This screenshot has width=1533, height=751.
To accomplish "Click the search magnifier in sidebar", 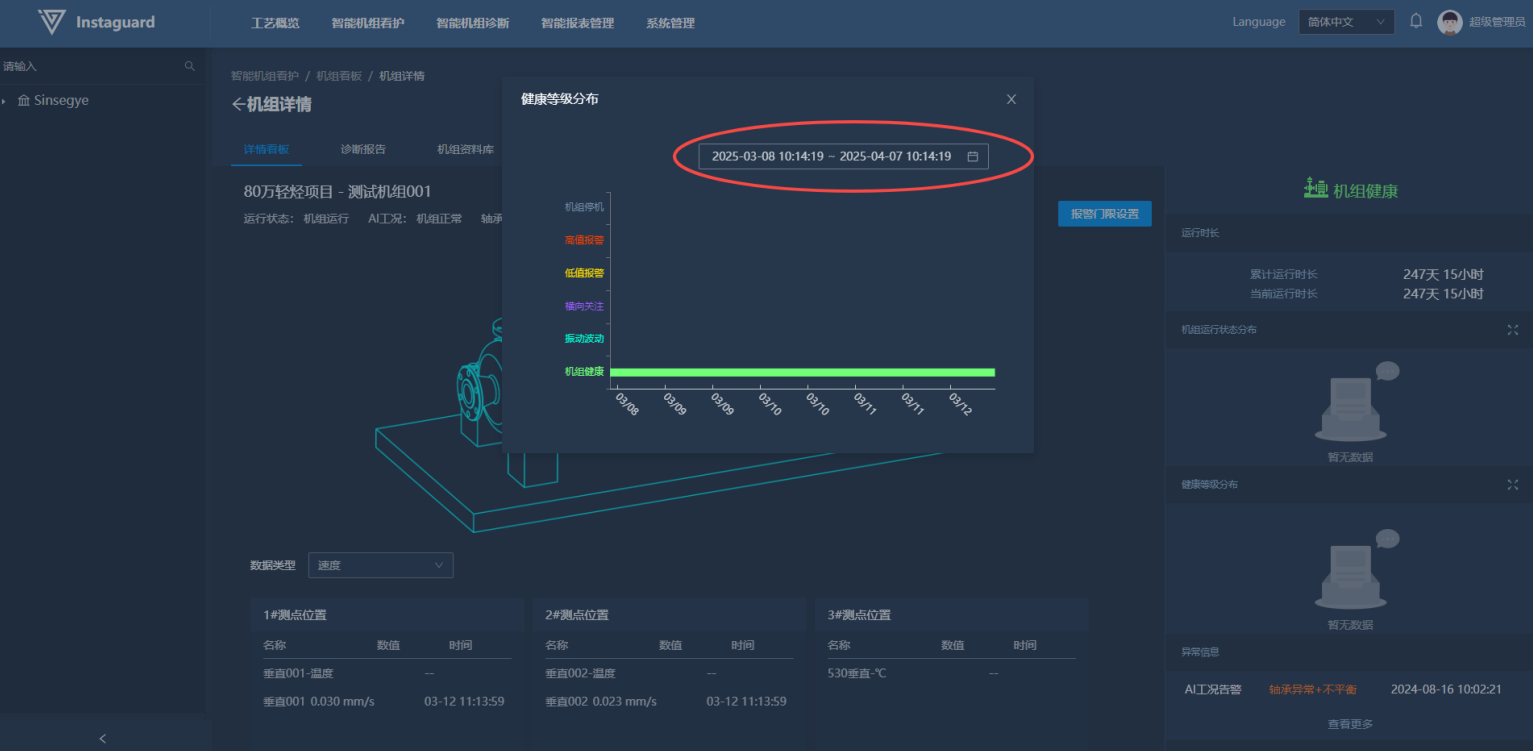I will [190, 66].
